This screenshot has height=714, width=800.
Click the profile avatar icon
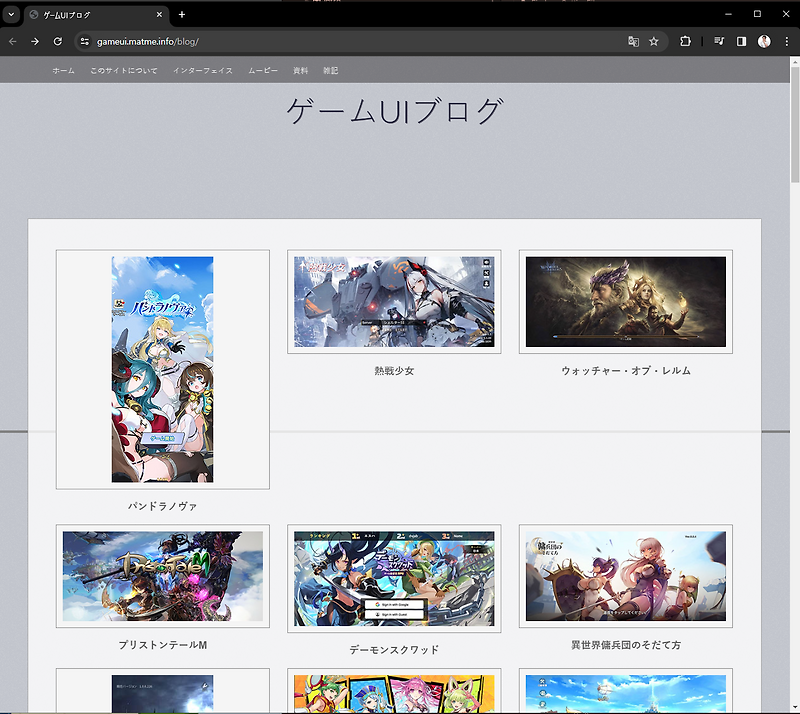pyautogui.click(x=765, y=41)
